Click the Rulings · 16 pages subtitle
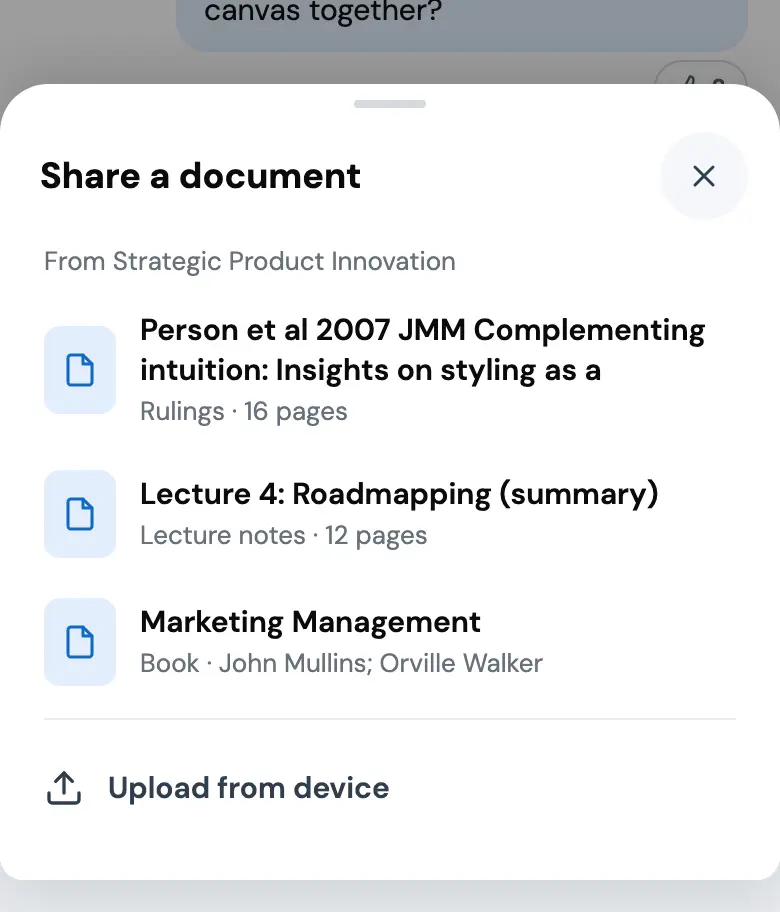The width and height of the screenshot is (780, 912). [244, 412]
